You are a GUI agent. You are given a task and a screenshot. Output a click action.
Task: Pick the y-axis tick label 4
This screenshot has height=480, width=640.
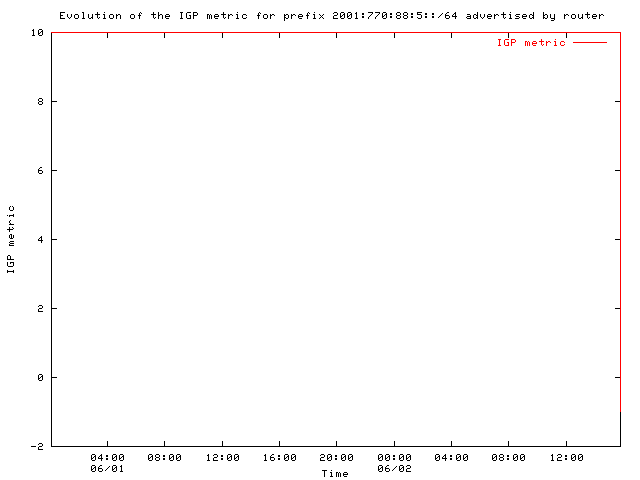point(41,240)
